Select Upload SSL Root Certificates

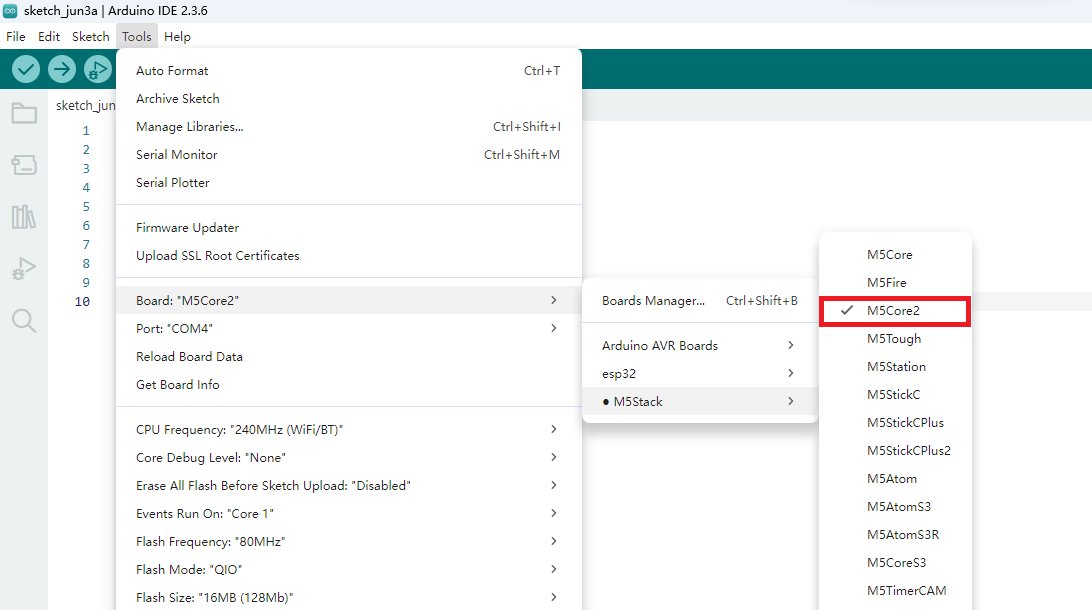pyautogui.click(x=348, y=256)
